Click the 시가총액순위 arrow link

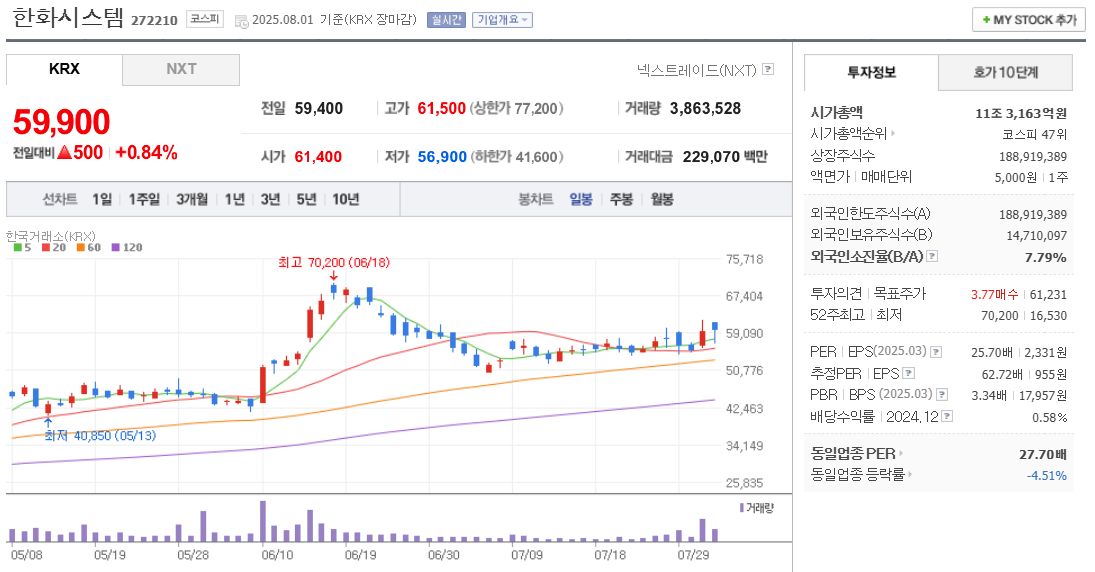coord(853,133)
